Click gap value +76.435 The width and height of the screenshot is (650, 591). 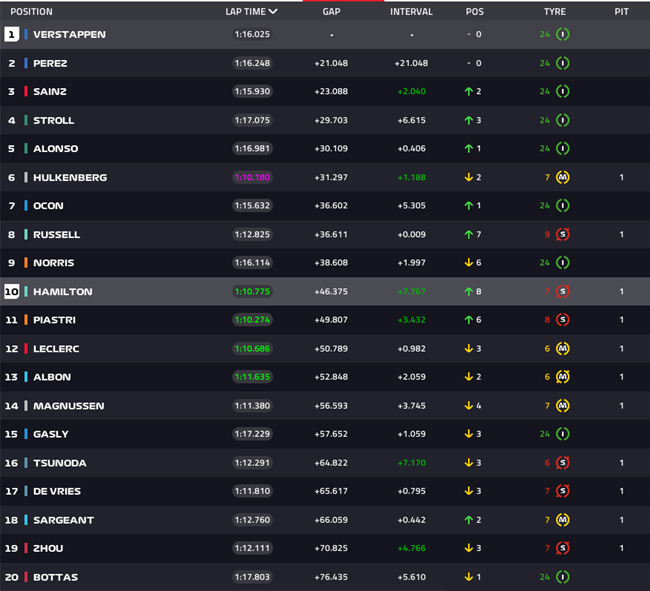point(331,577)
